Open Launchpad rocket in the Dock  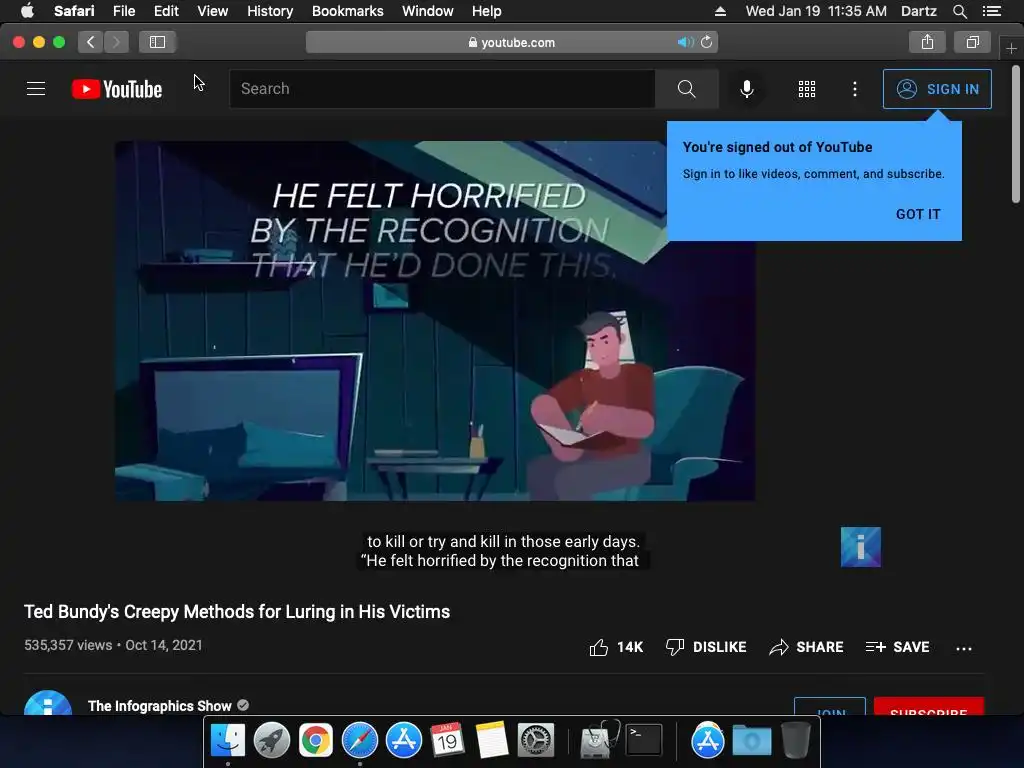(x=272, y=741)
